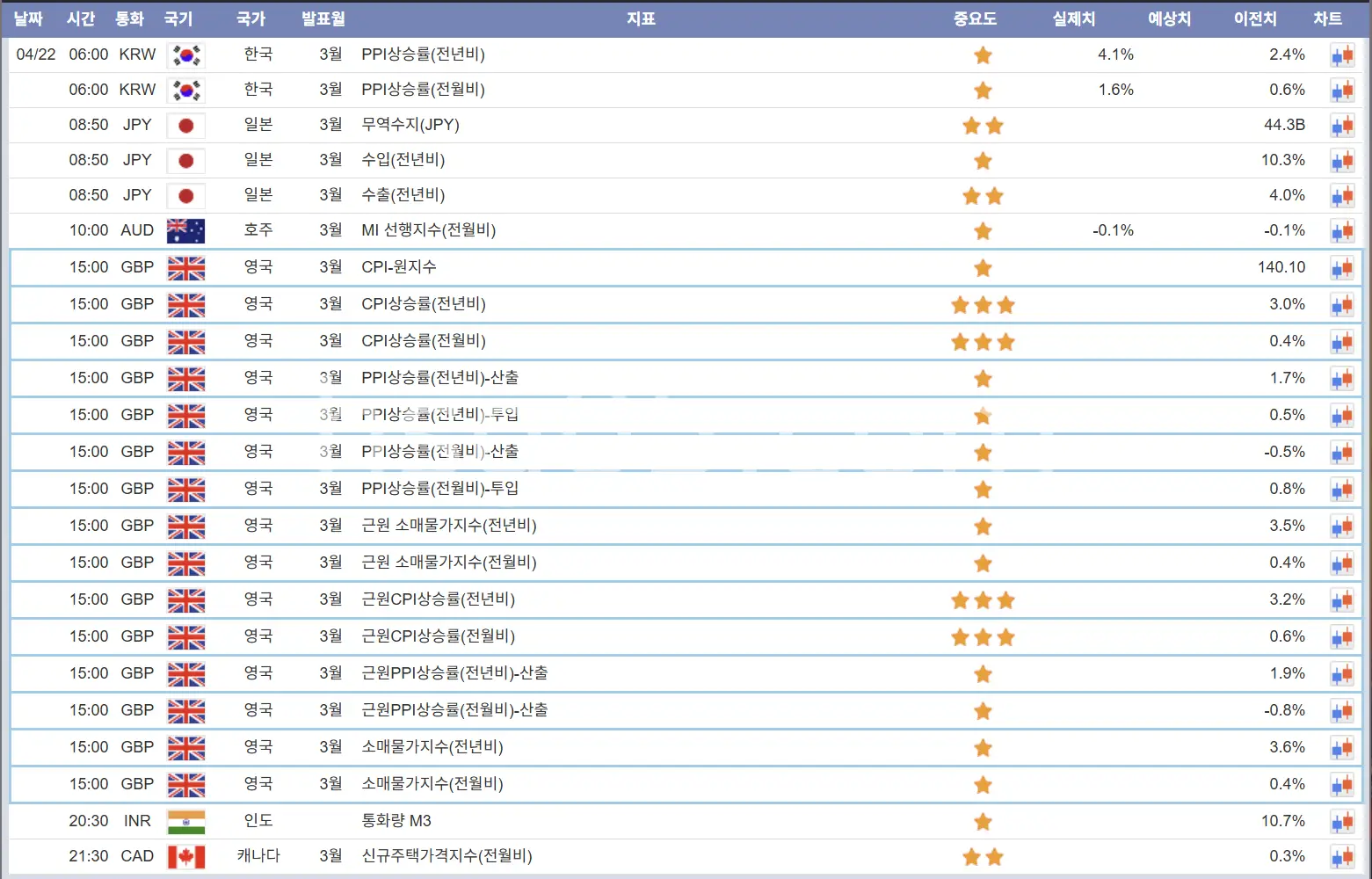Select the PPI상승률(전월비)-투입 indicator name
The width and height of the screenshot is (1372, 879).
(439, 489)
